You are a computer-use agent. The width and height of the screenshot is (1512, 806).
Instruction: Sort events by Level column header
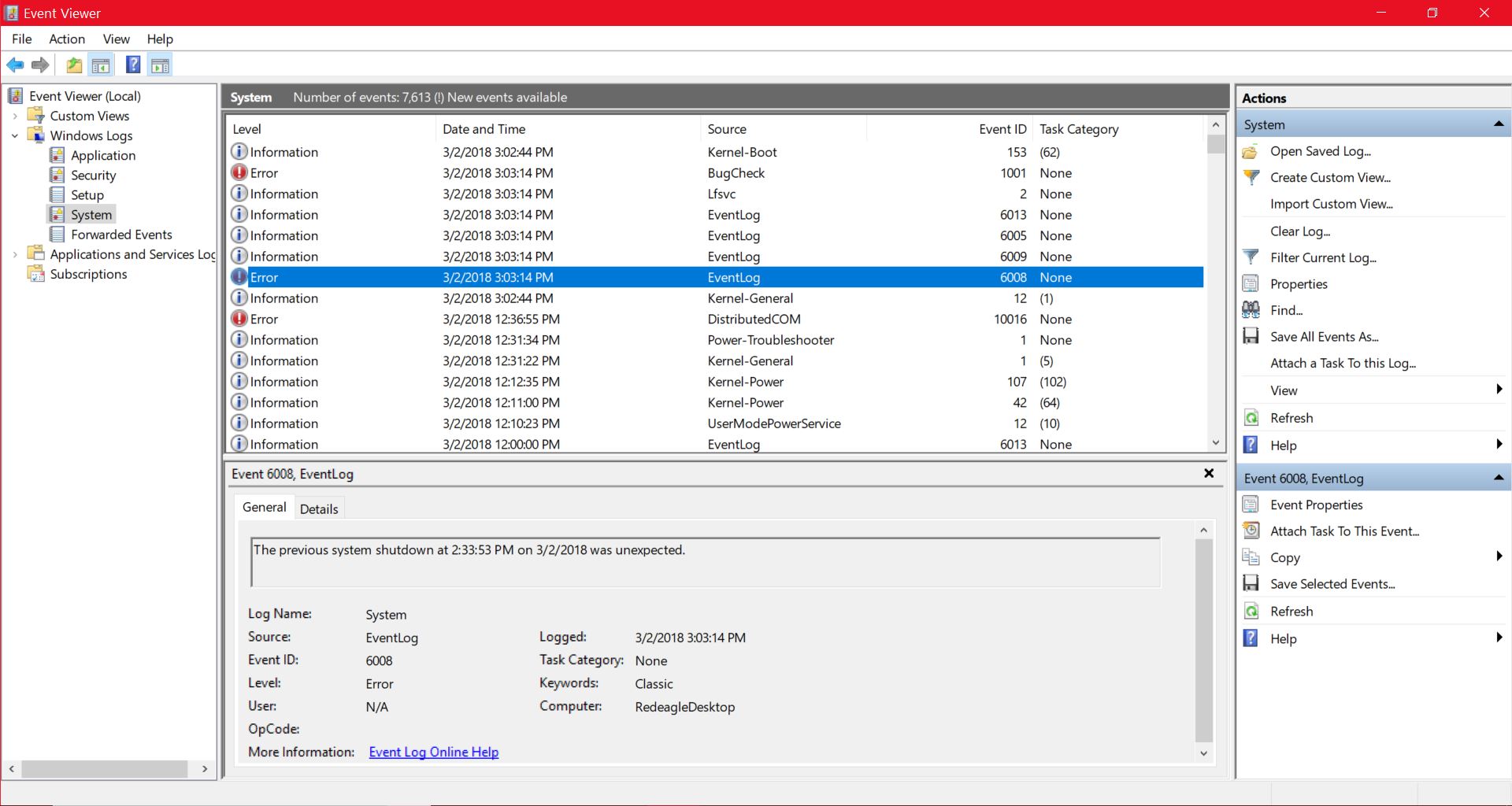pos(331,129)
